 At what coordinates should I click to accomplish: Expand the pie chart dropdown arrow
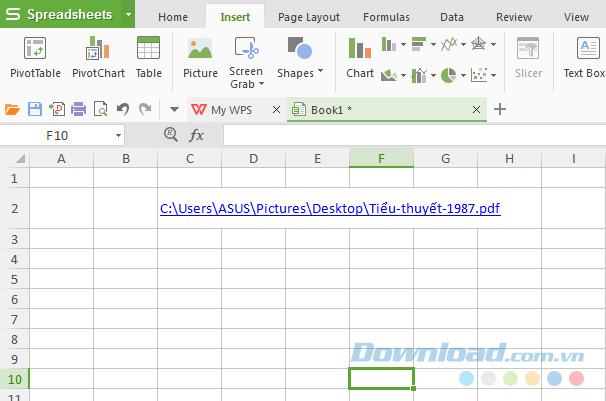tap(463, 75)
